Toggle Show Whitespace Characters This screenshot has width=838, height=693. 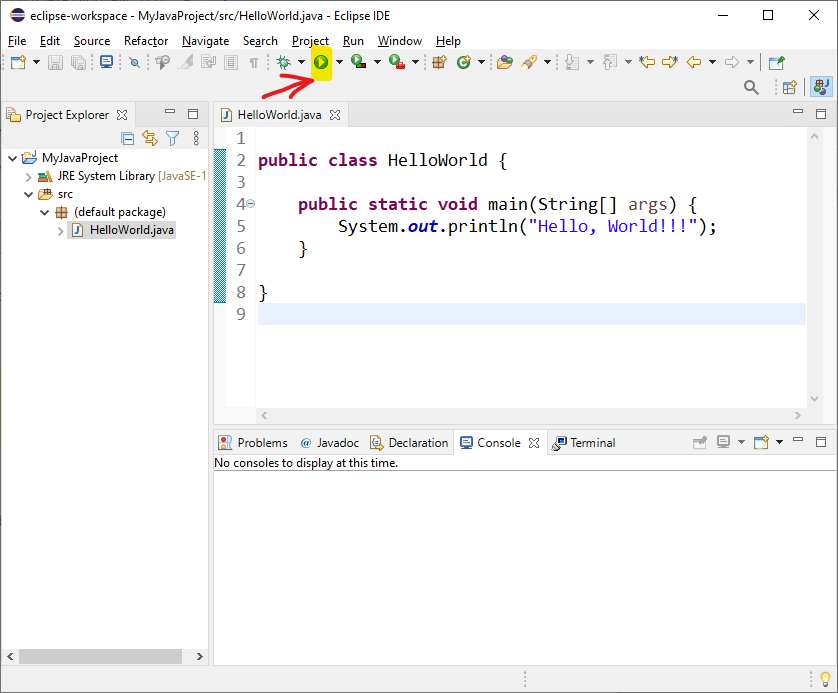point(253,62)
